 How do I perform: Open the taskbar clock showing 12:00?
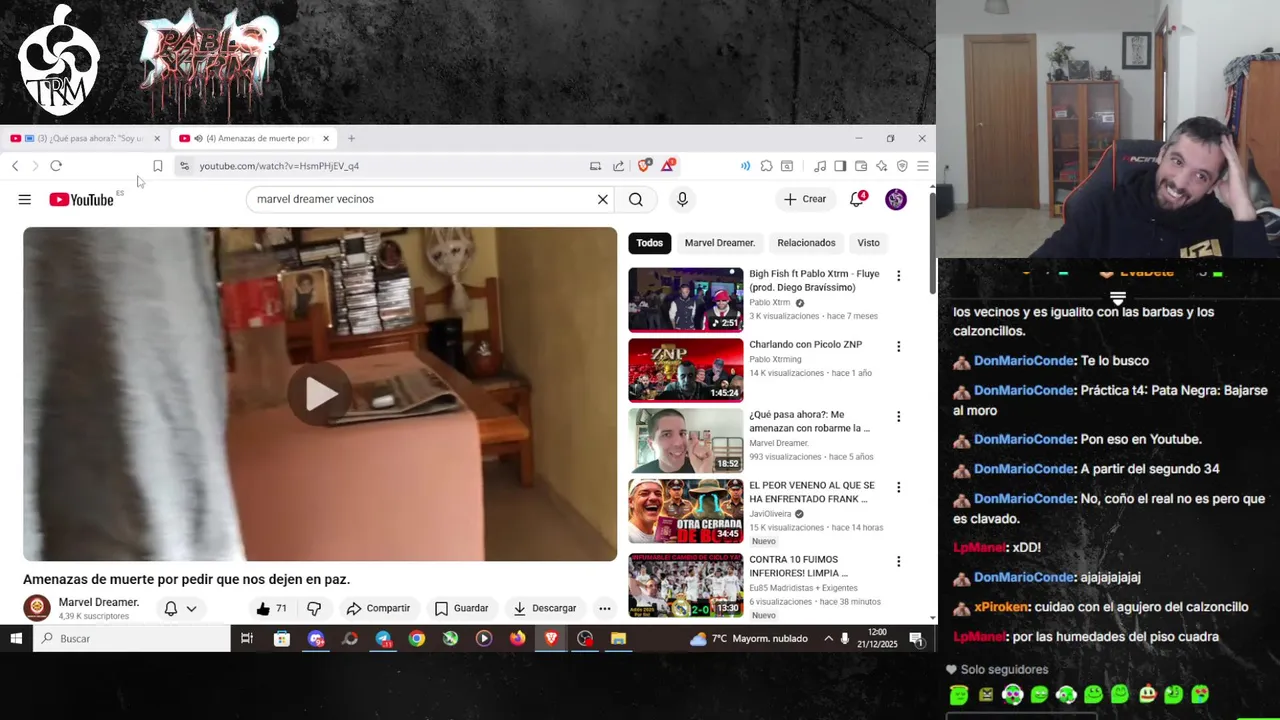(x=877, y=638)
